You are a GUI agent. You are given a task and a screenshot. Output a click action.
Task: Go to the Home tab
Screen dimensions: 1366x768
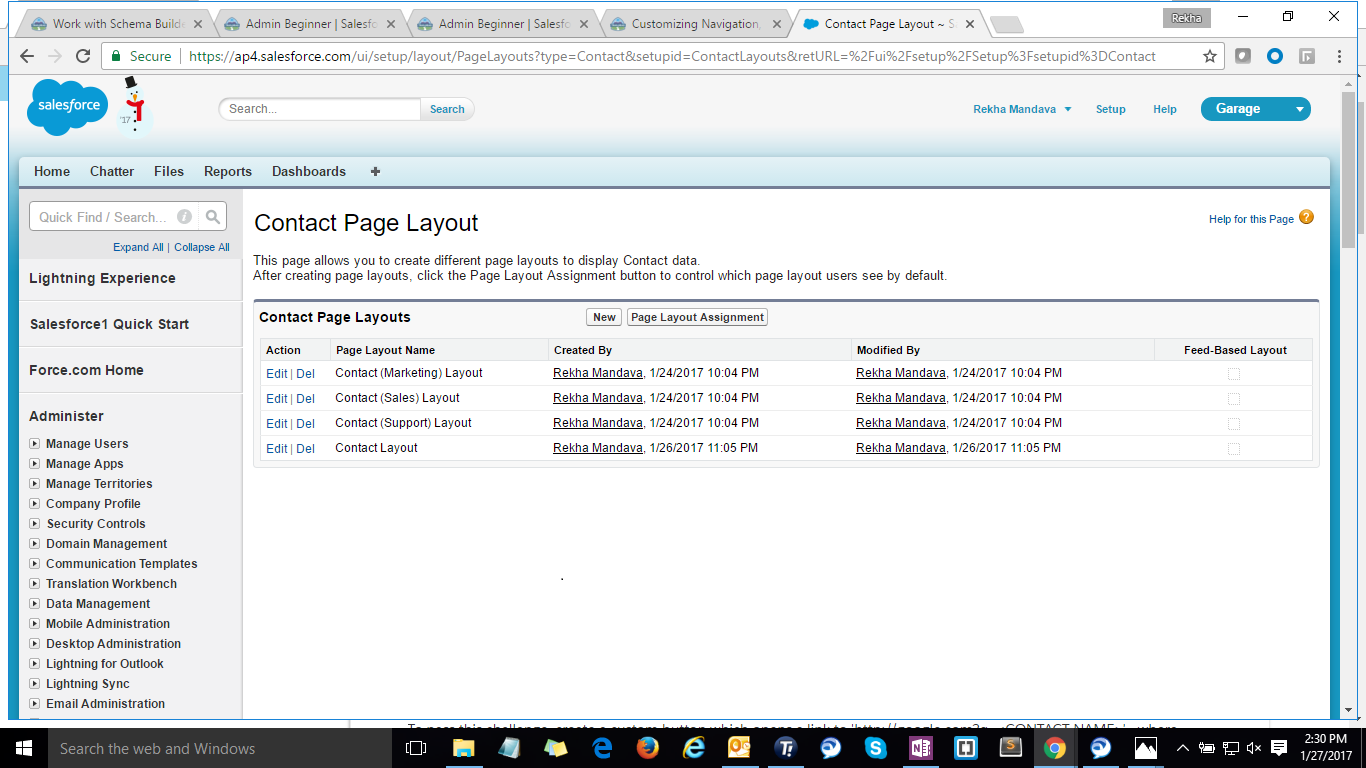pyautogui.click(x=52, y=172)
